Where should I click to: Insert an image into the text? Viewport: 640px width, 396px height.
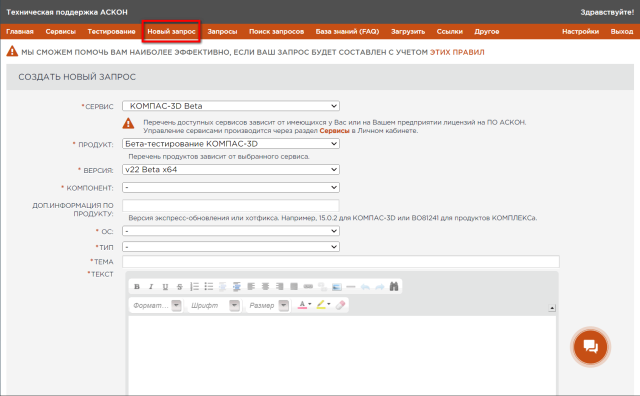337,287
